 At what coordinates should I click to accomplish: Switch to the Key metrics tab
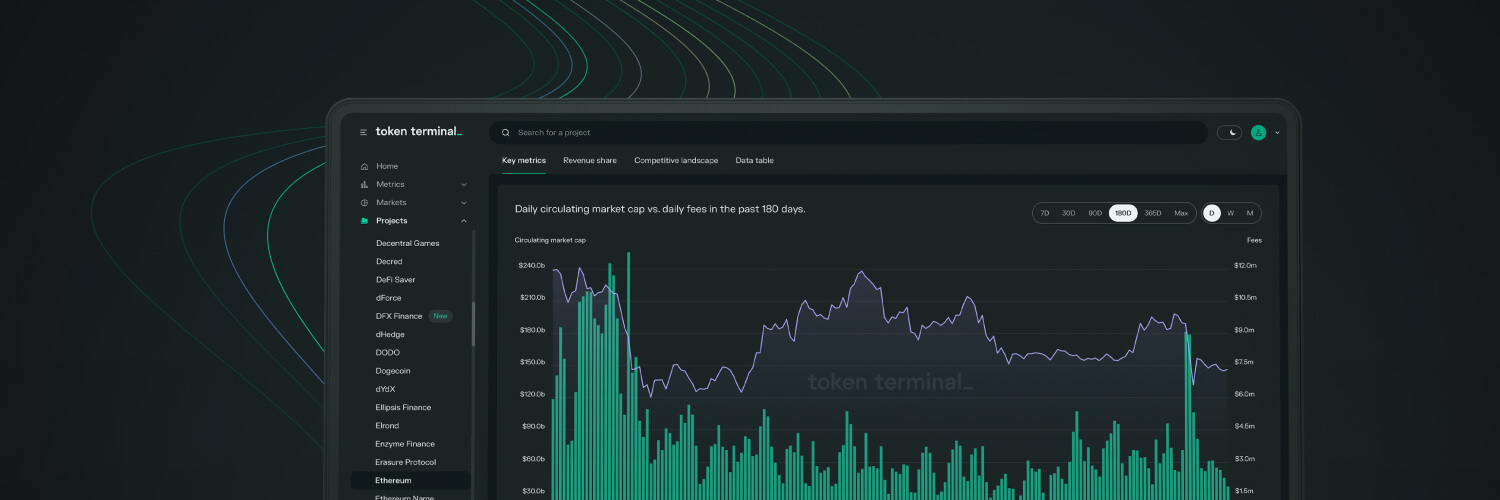tap(524, 160)
